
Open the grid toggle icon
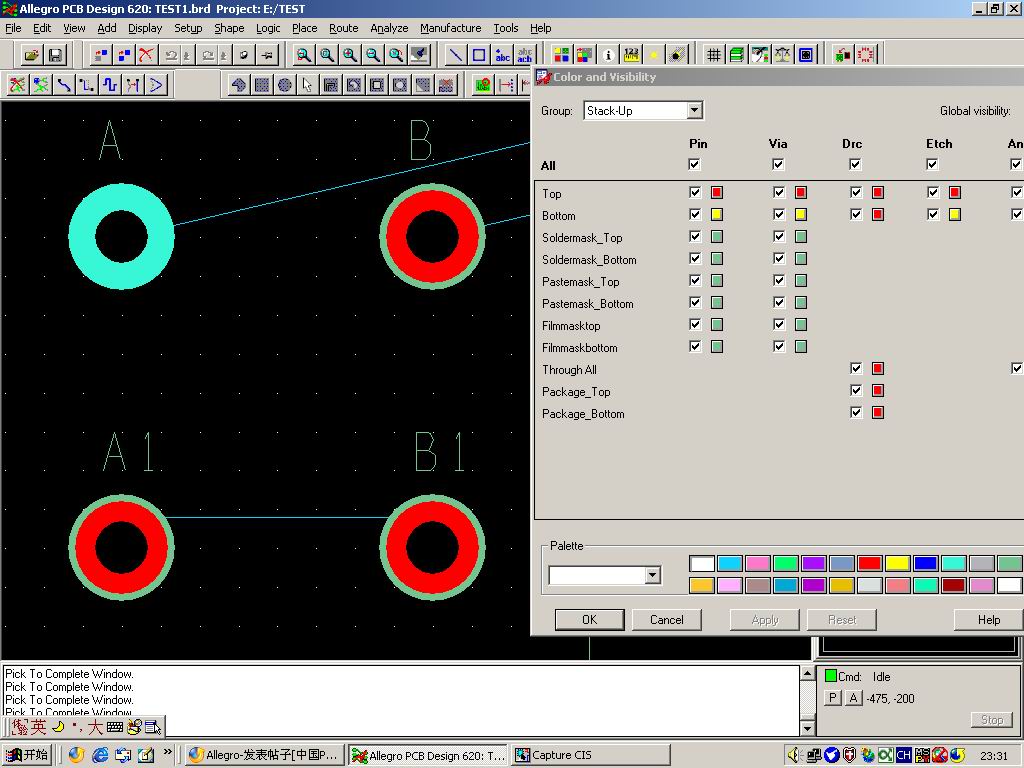(714, 55)
